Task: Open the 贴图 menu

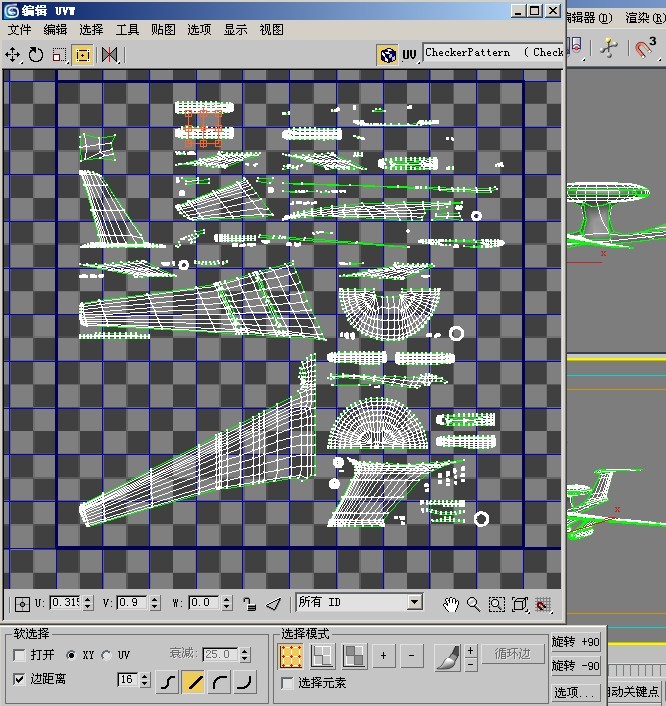Action: [x=163, y=30]
